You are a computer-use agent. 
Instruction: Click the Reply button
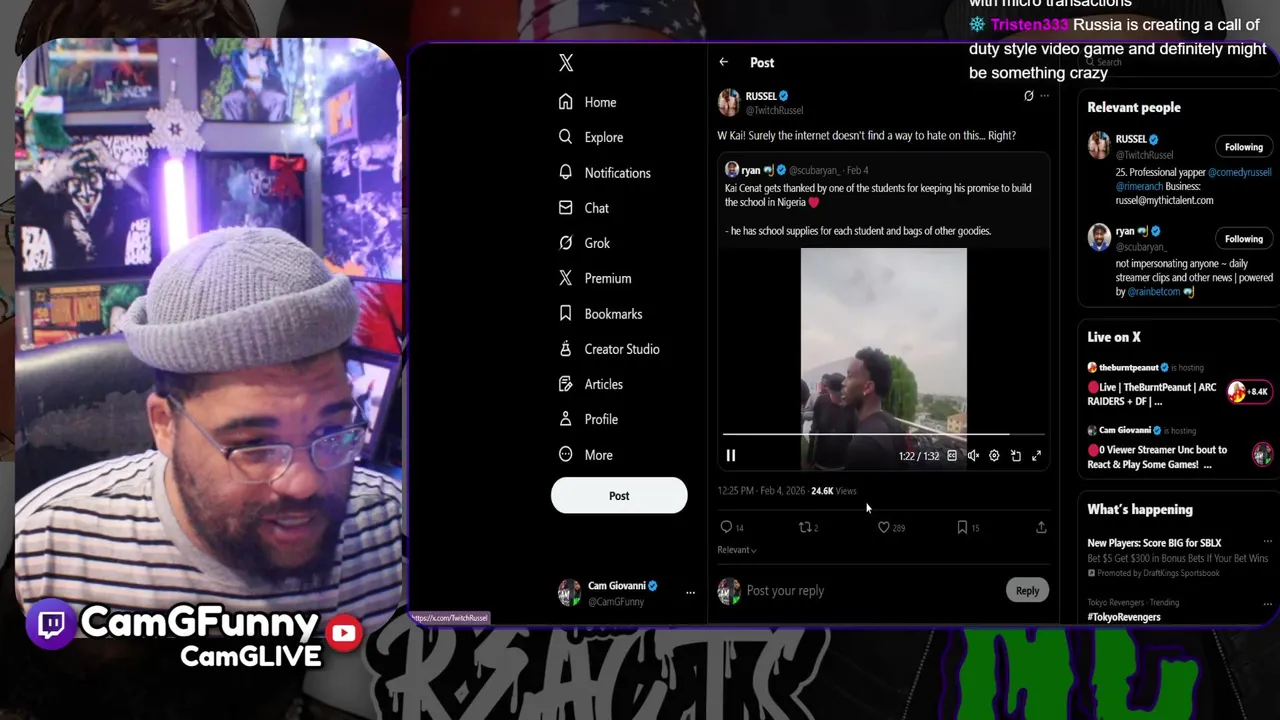[1027, 591]
